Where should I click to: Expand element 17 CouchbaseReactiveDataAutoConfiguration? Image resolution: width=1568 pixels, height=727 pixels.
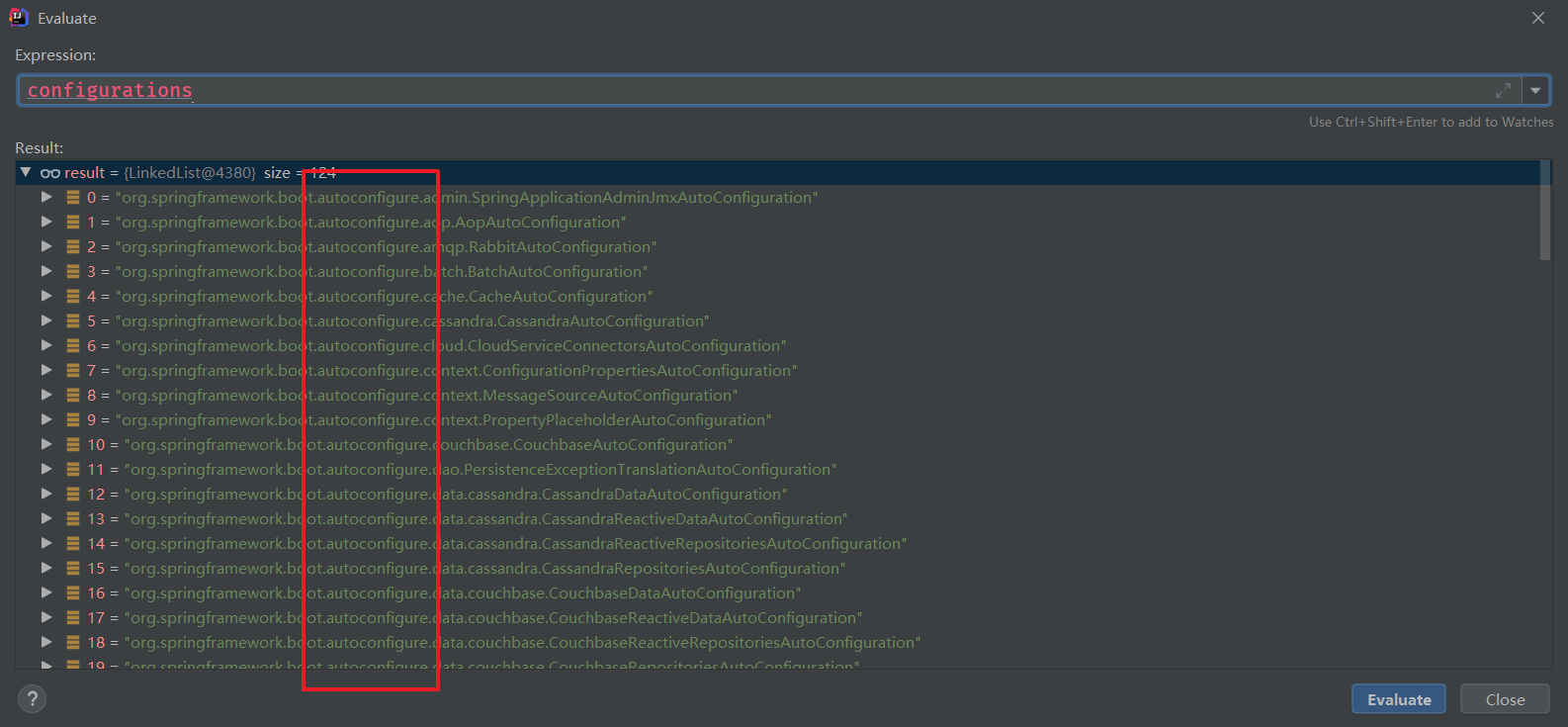45,617
